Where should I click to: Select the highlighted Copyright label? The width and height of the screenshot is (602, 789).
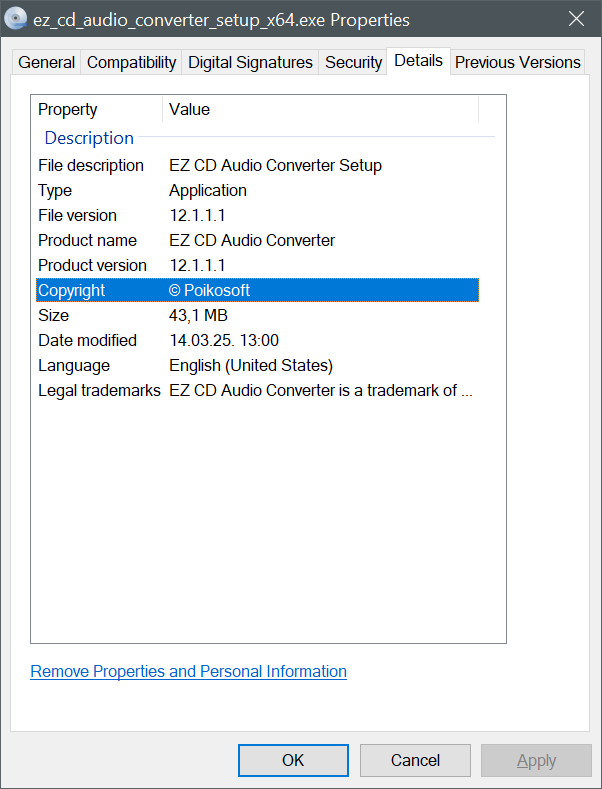(x=72, y=290)
